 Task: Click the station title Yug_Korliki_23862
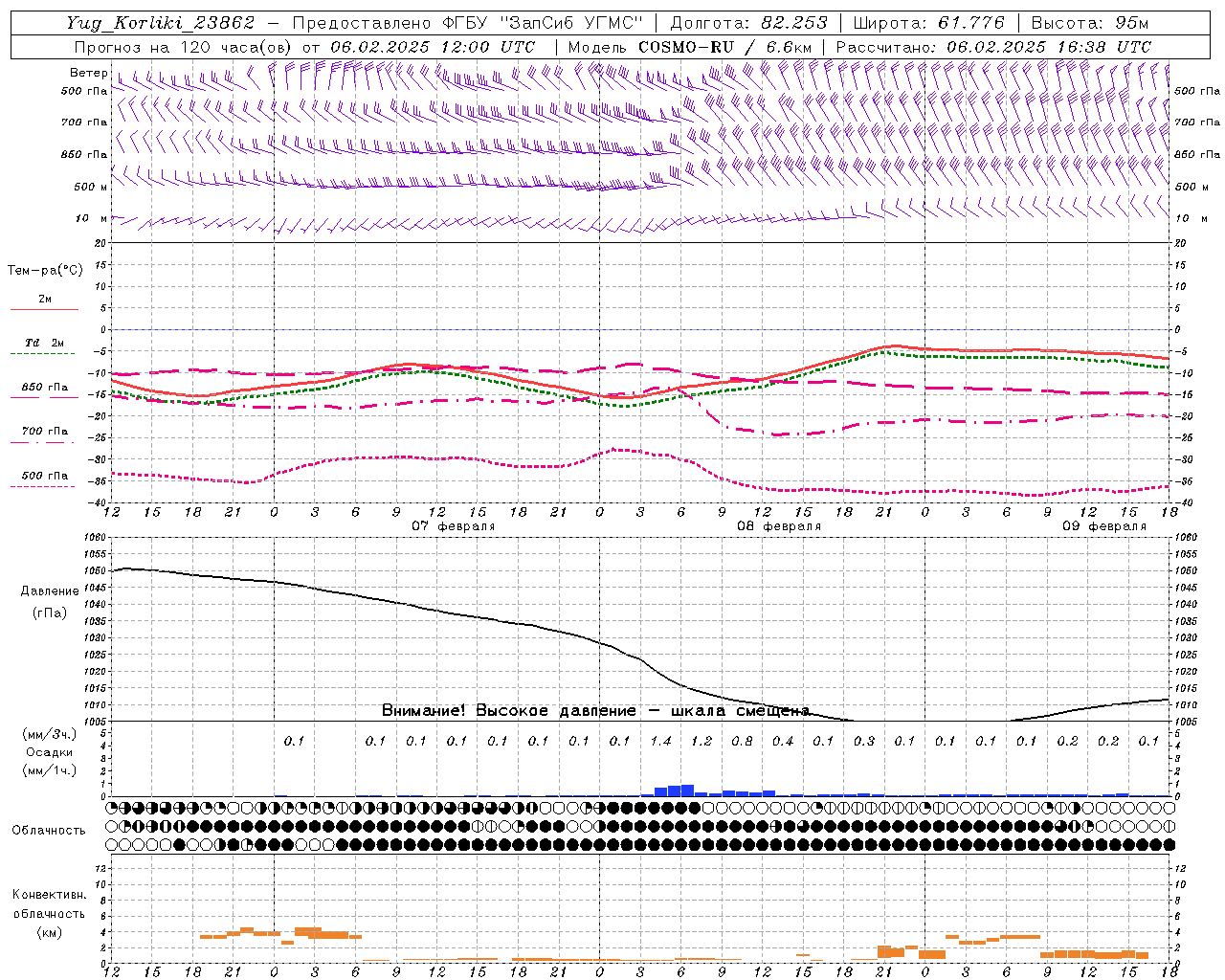point(161,23)
